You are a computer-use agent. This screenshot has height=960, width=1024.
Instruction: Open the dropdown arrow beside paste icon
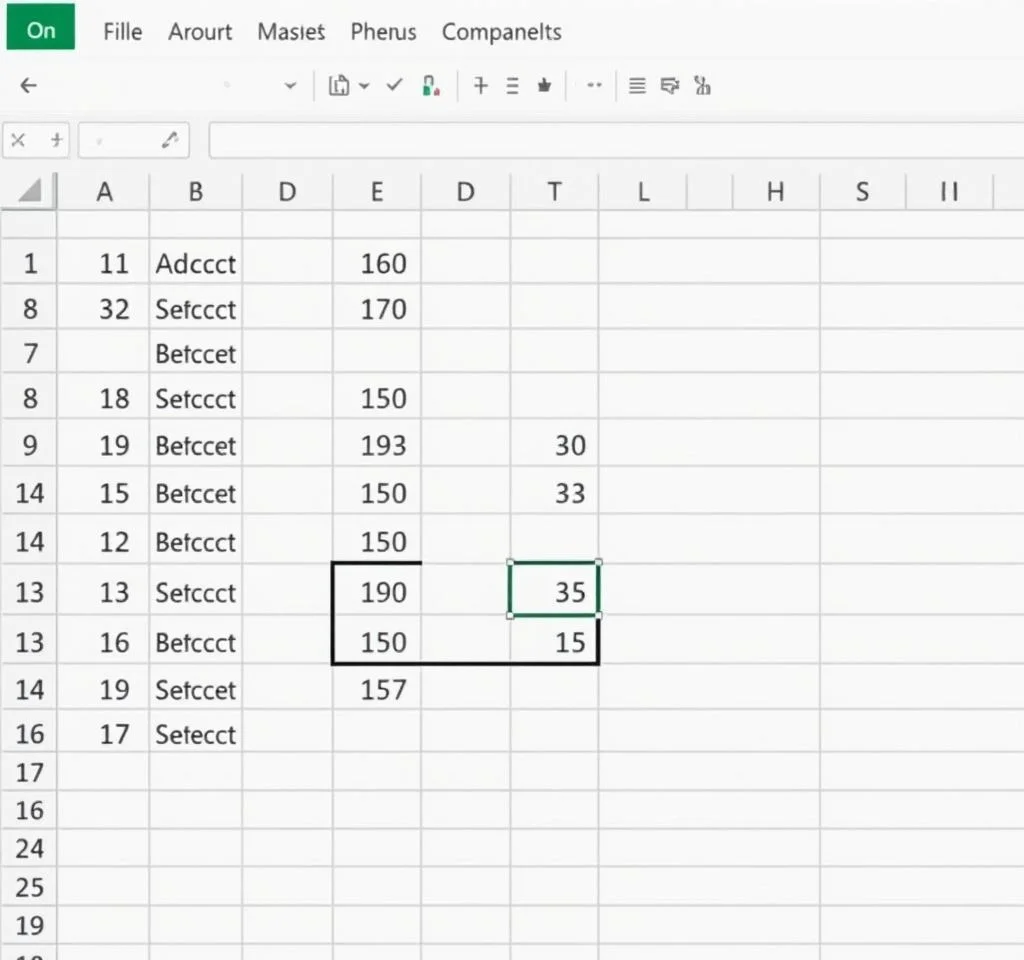point(364,86)
